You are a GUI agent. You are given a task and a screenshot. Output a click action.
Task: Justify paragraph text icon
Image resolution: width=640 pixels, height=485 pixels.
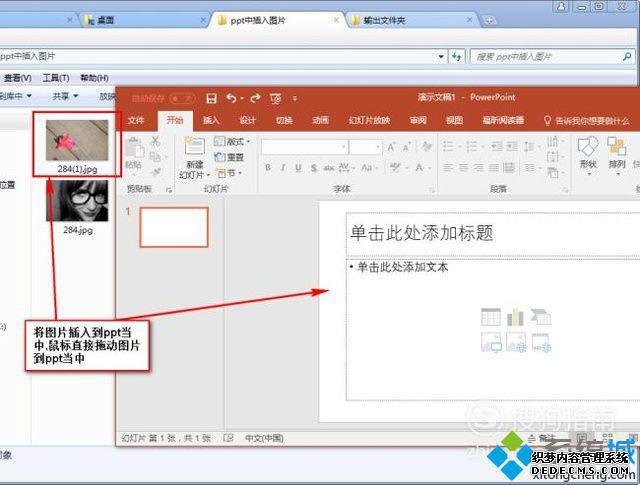coord(493,167)
